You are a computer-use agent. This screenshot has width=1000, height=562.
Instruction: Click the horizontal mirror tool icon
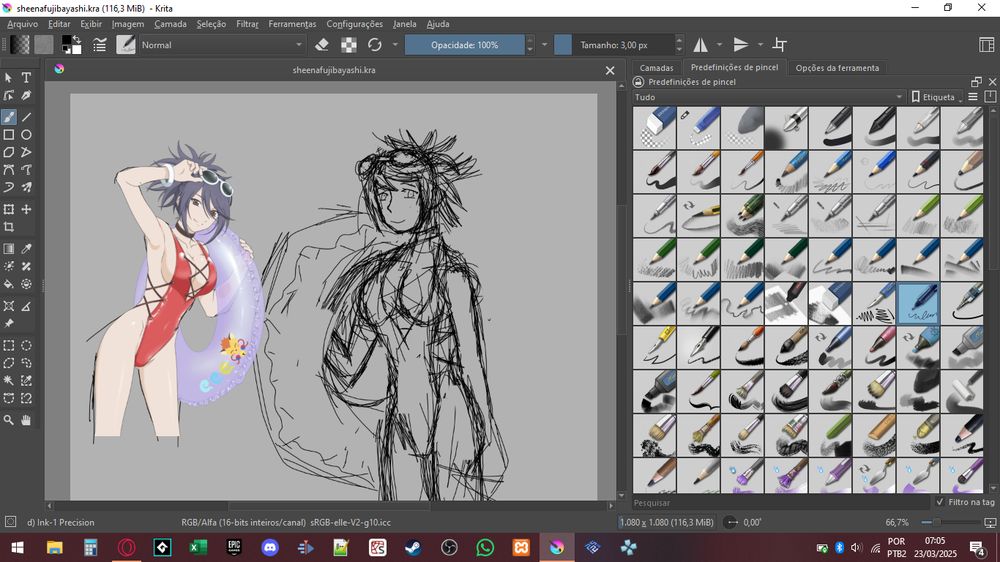click(701, 45)
